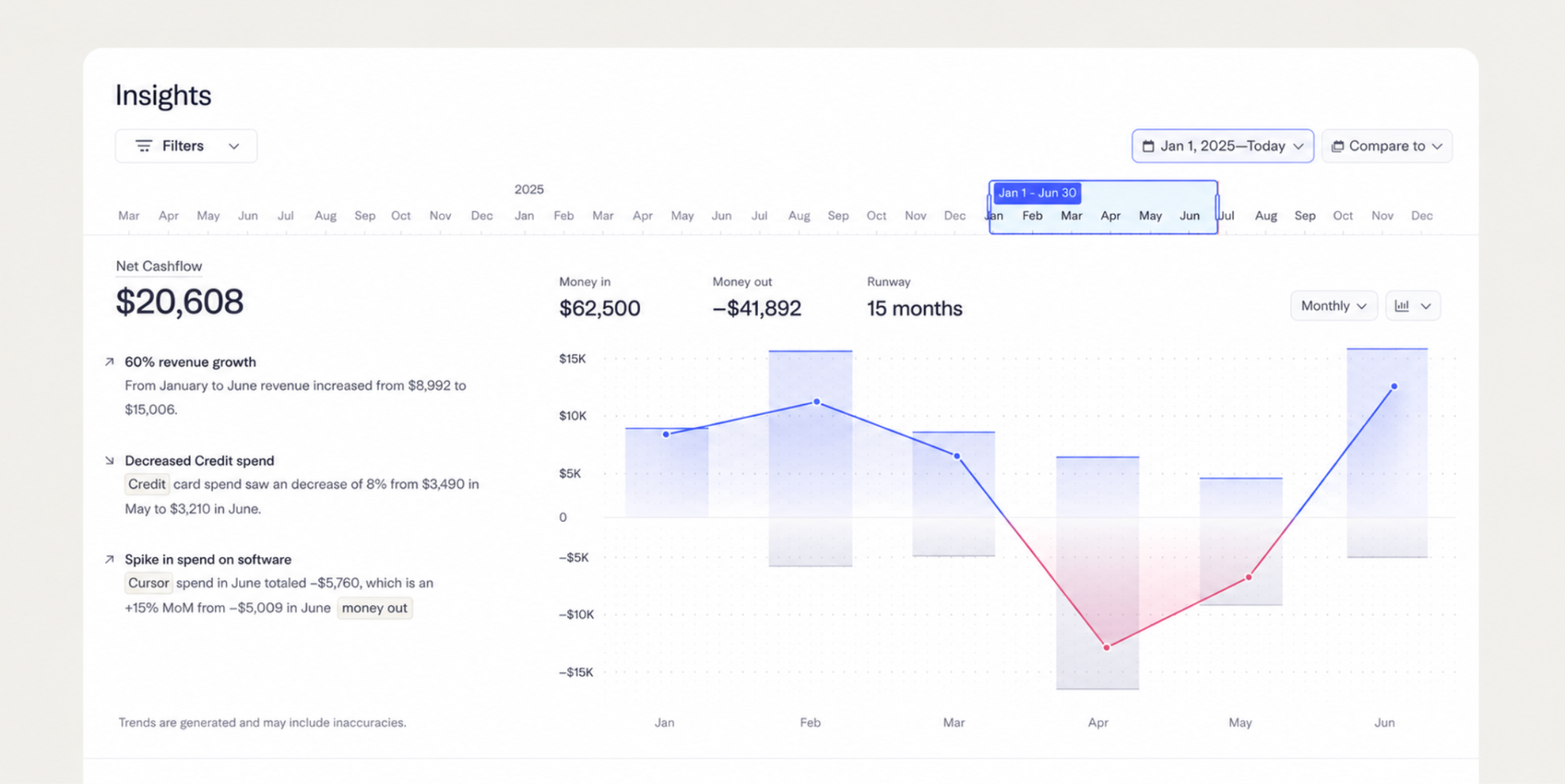Click the Jan 1 - Jun 30 range label

pyautogui.click(x=1037, y=193)
